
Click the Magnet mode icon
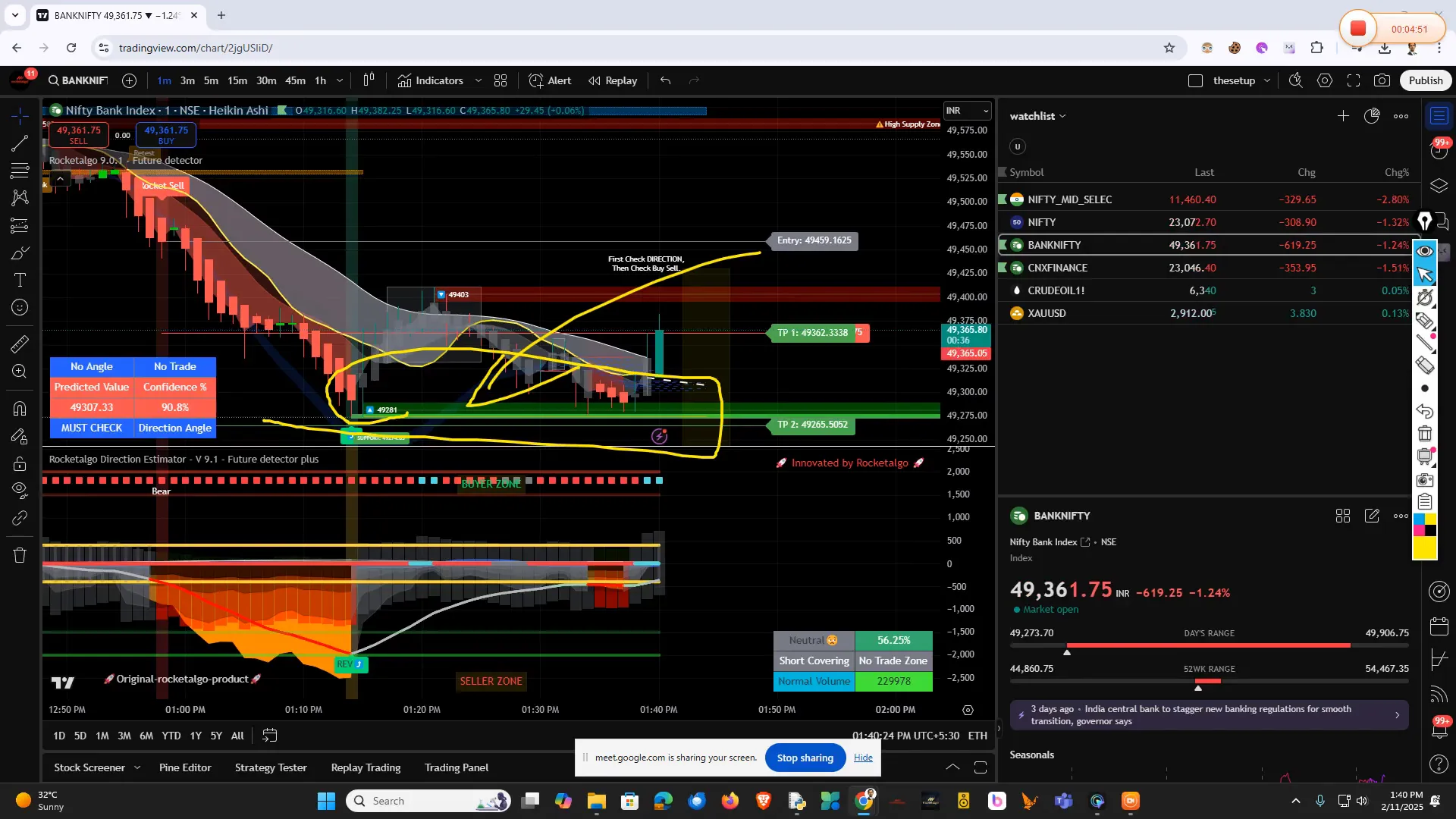(20, 409)
